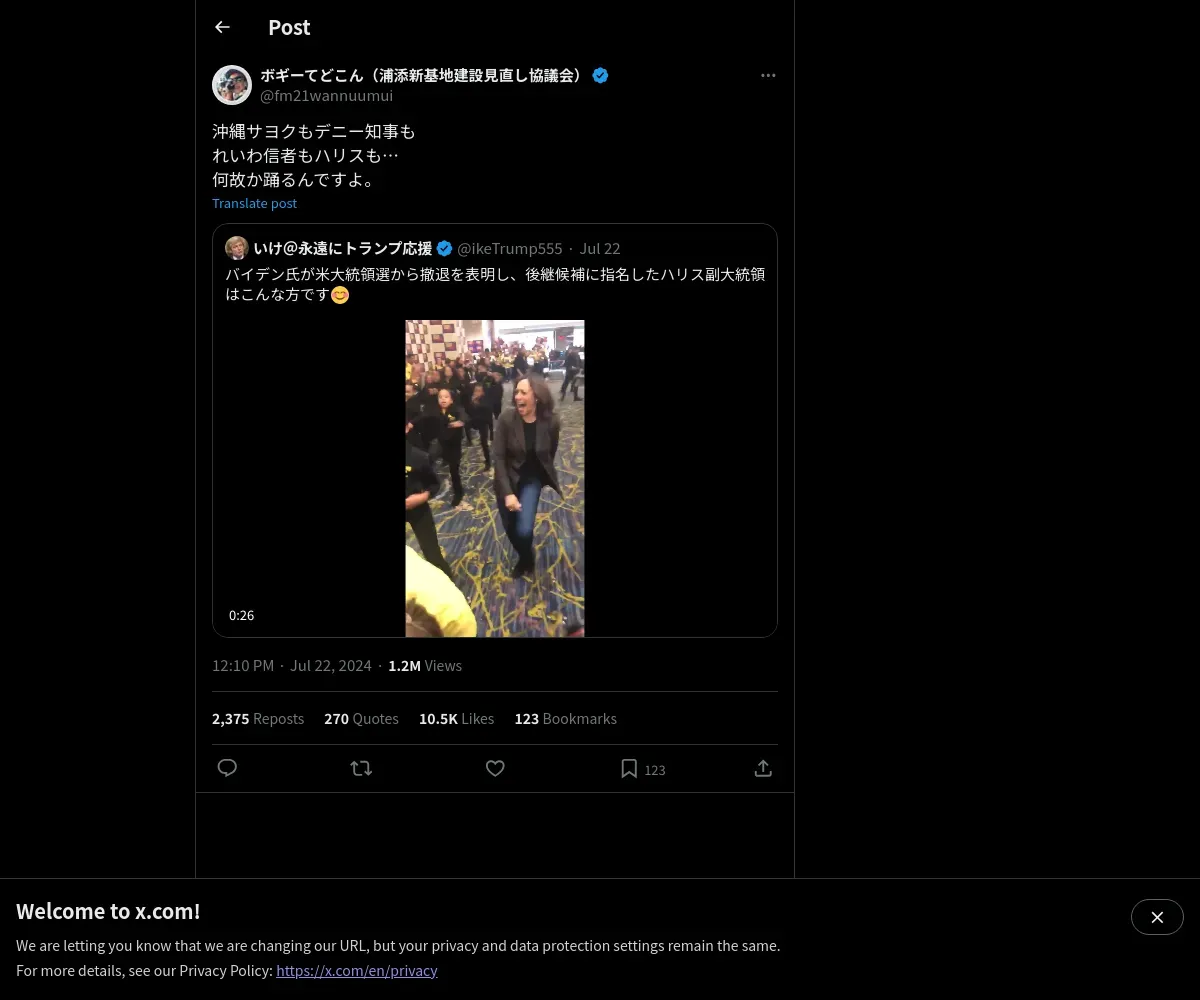Open the 10.5K Likes list
Image resolution: width=1200 pixels, height=1000 pixels.
click(x=456, y=718)
